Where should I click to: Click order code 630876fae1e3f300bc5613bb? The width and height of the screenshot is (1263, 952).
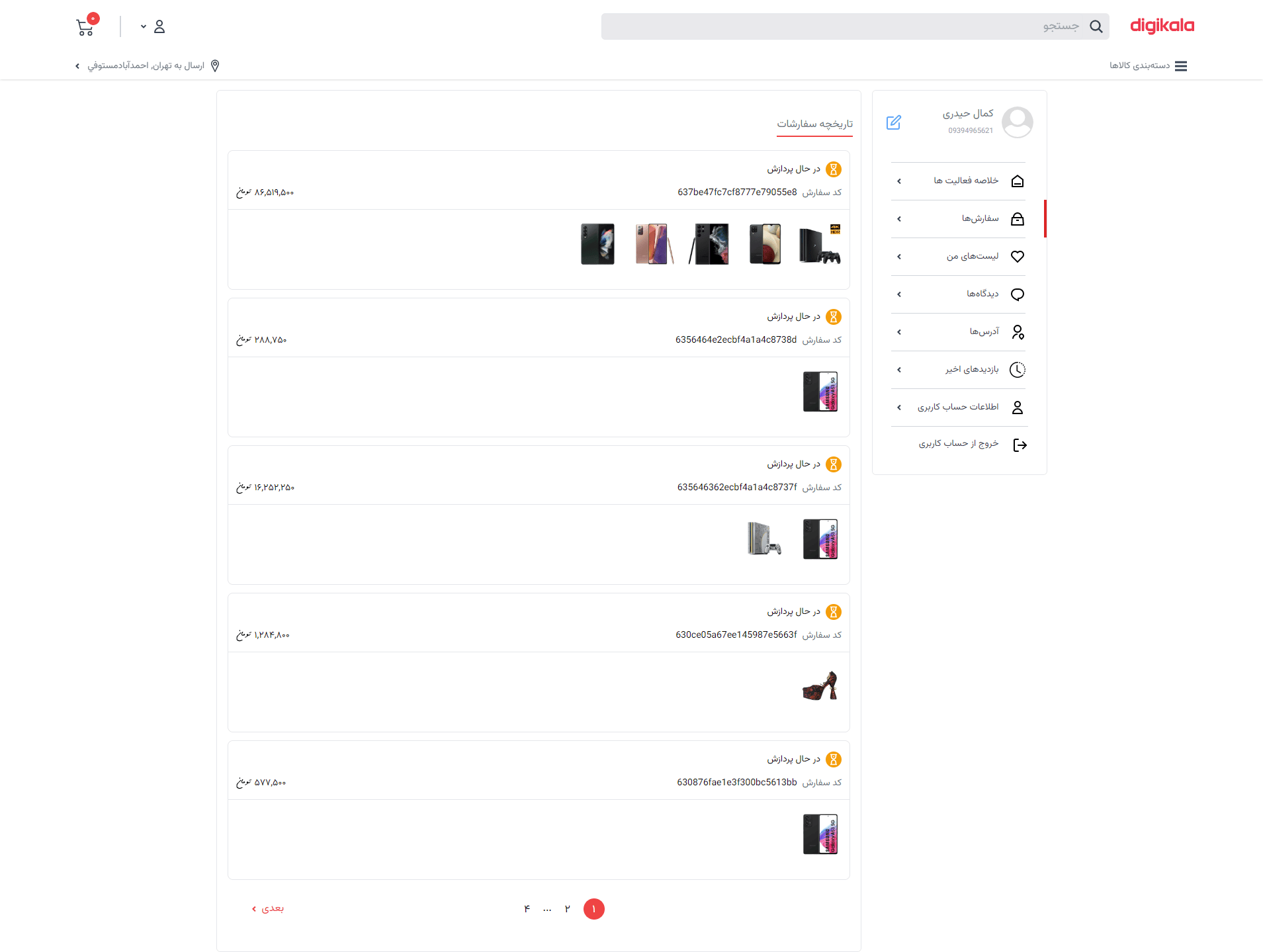coord(737,783)
